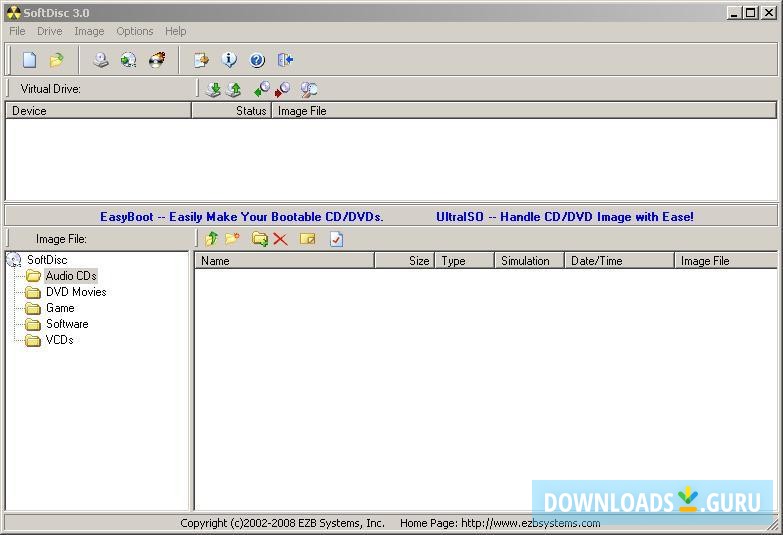Sort image list by Name column
Image resolution: width=783 pixels, height=535 pixels.
pos(285,261)
